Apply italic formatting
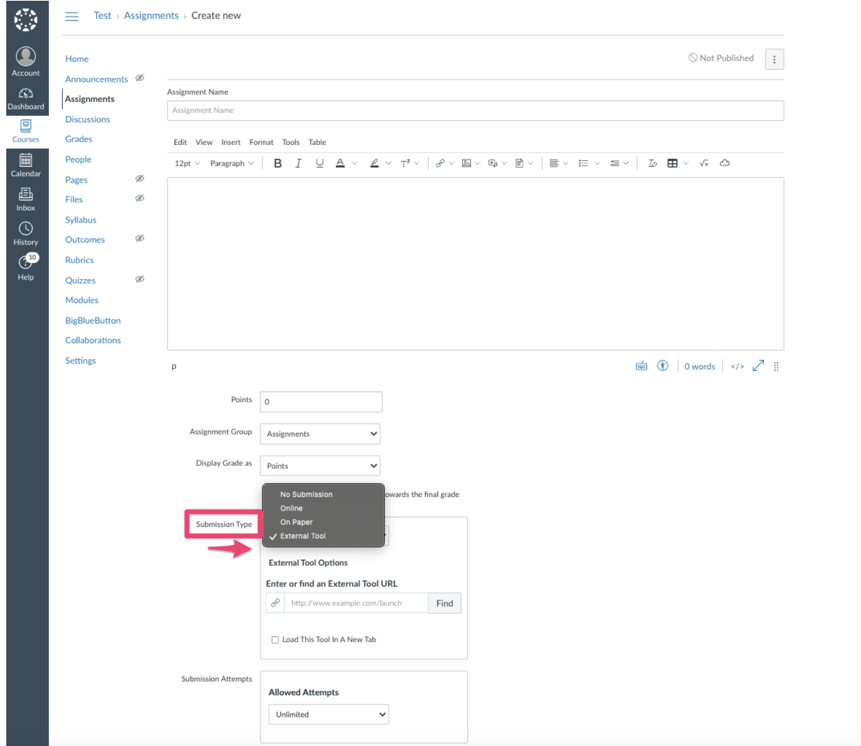 click(x=298, y=163)
